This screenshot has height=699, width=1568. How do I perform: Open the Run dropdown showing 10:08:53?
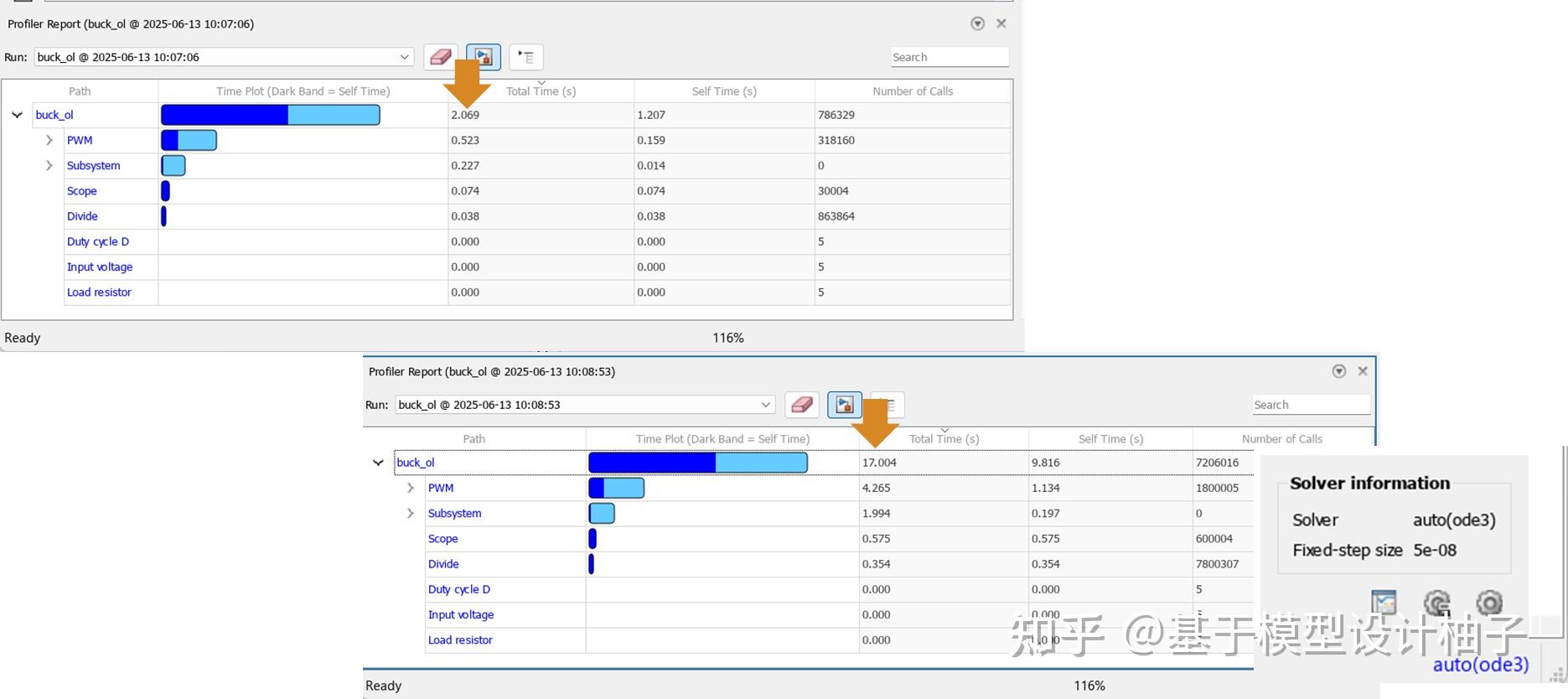585,405
